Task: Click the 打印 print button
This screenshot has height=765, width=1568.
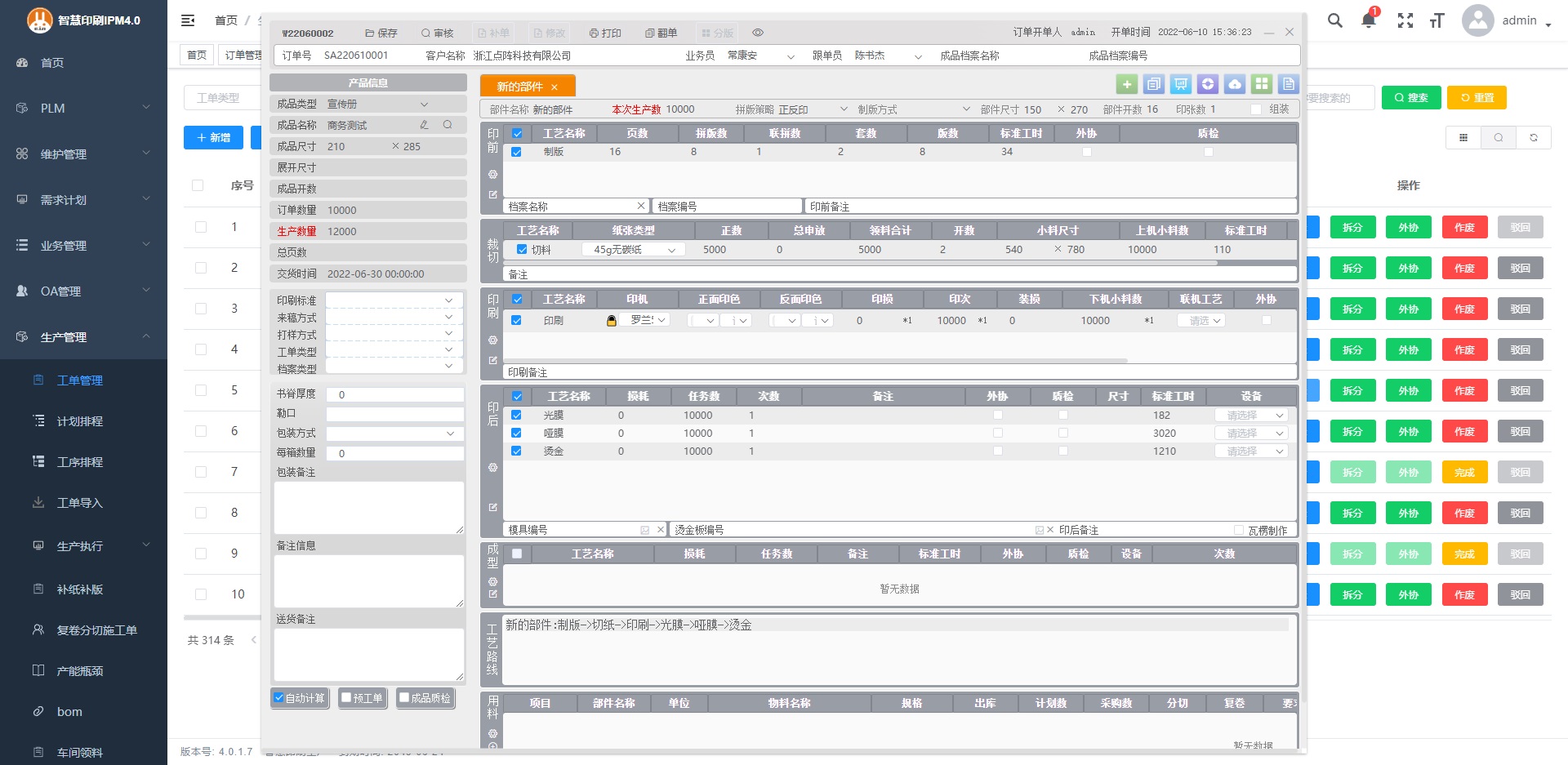Action: tap(605, 33)
